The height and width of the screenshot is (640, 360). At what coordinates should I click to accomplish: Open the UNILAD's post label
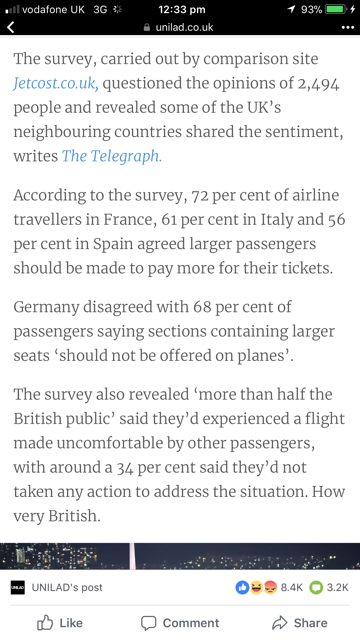point(67,587)
